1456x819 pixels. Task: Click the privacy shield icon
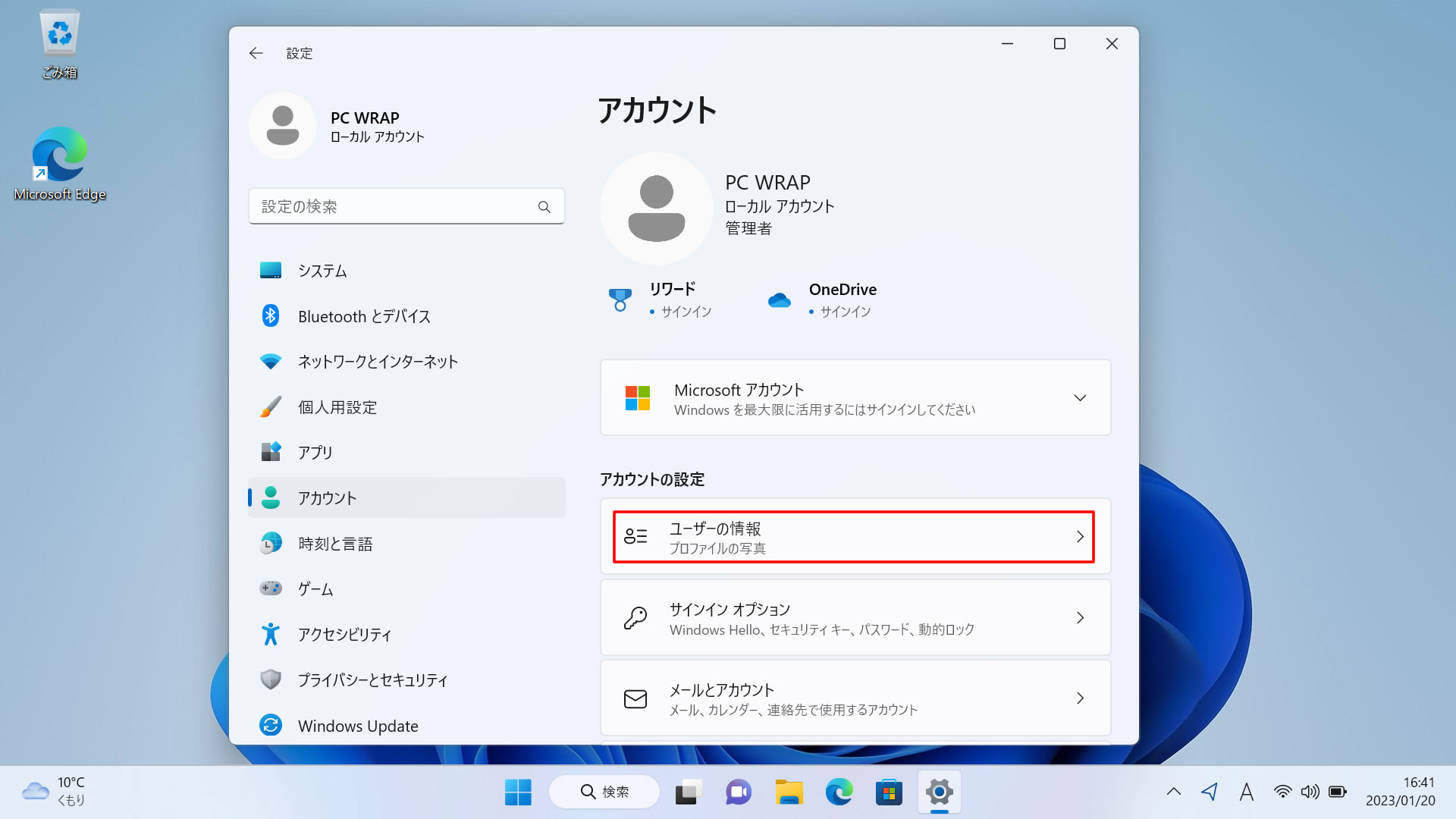click(x=271, y=679)
